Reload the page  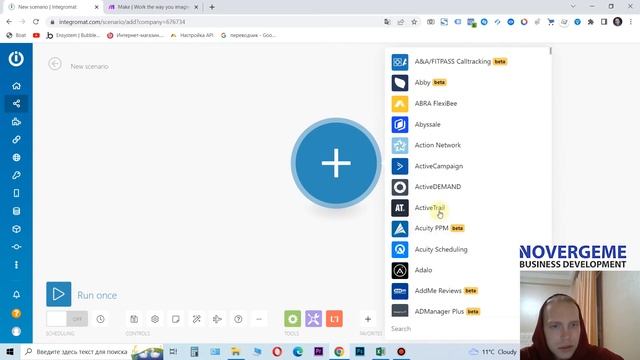click(x=36, y=22)
